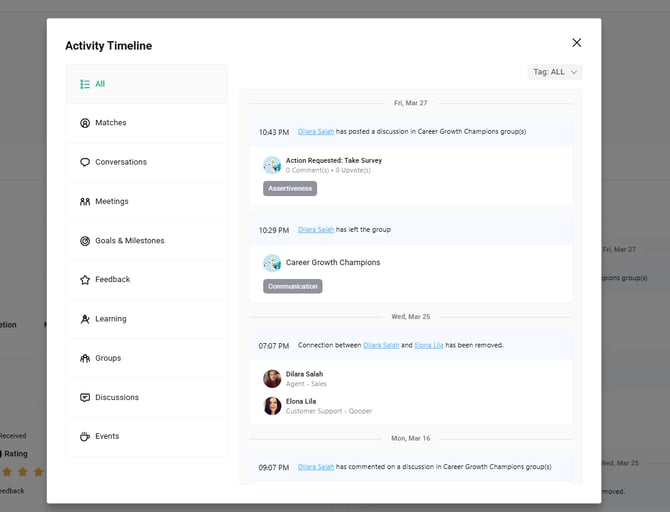Click the Feedback star icon

85,280
